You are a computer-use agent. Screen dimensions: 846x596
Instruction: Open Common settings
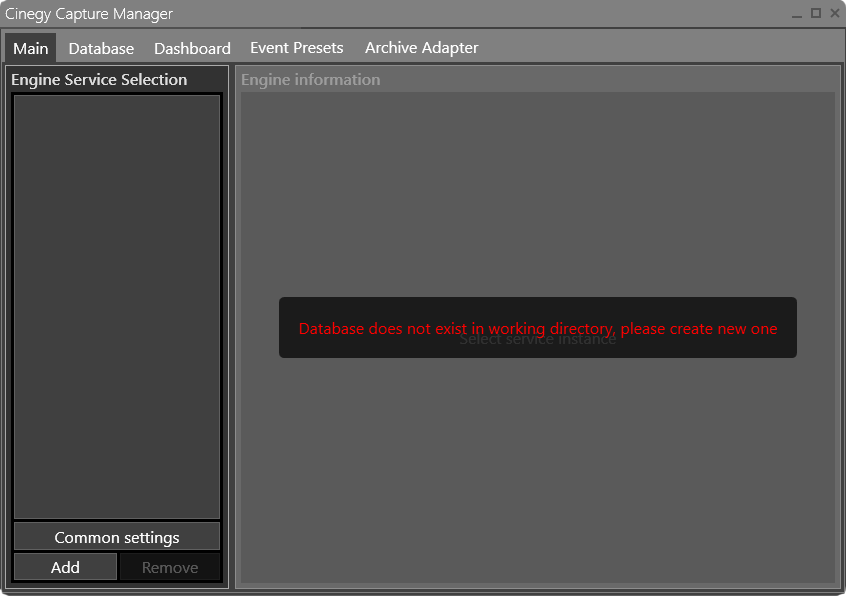117,537
